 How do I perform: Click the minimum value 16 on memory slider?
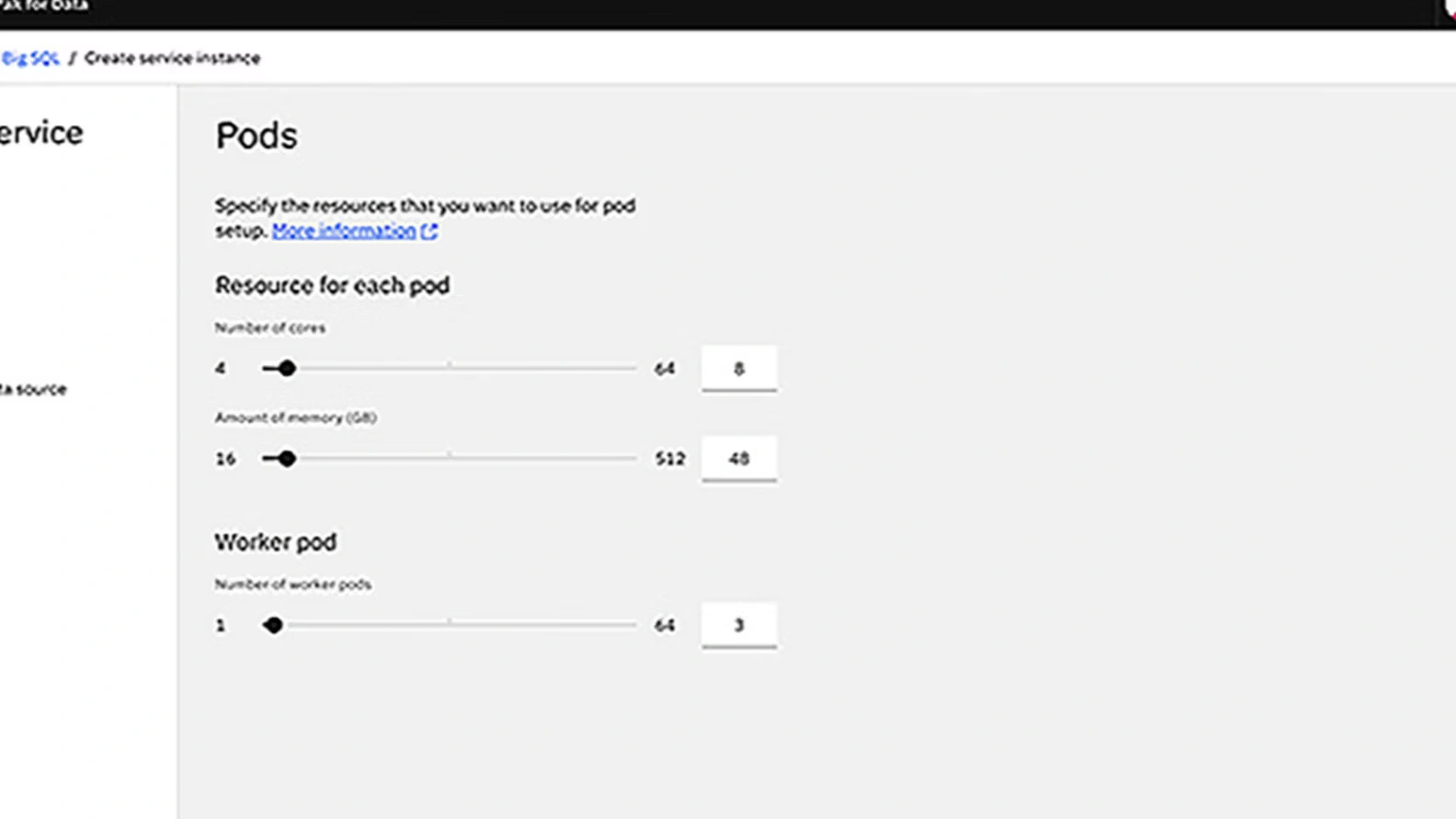225,459
